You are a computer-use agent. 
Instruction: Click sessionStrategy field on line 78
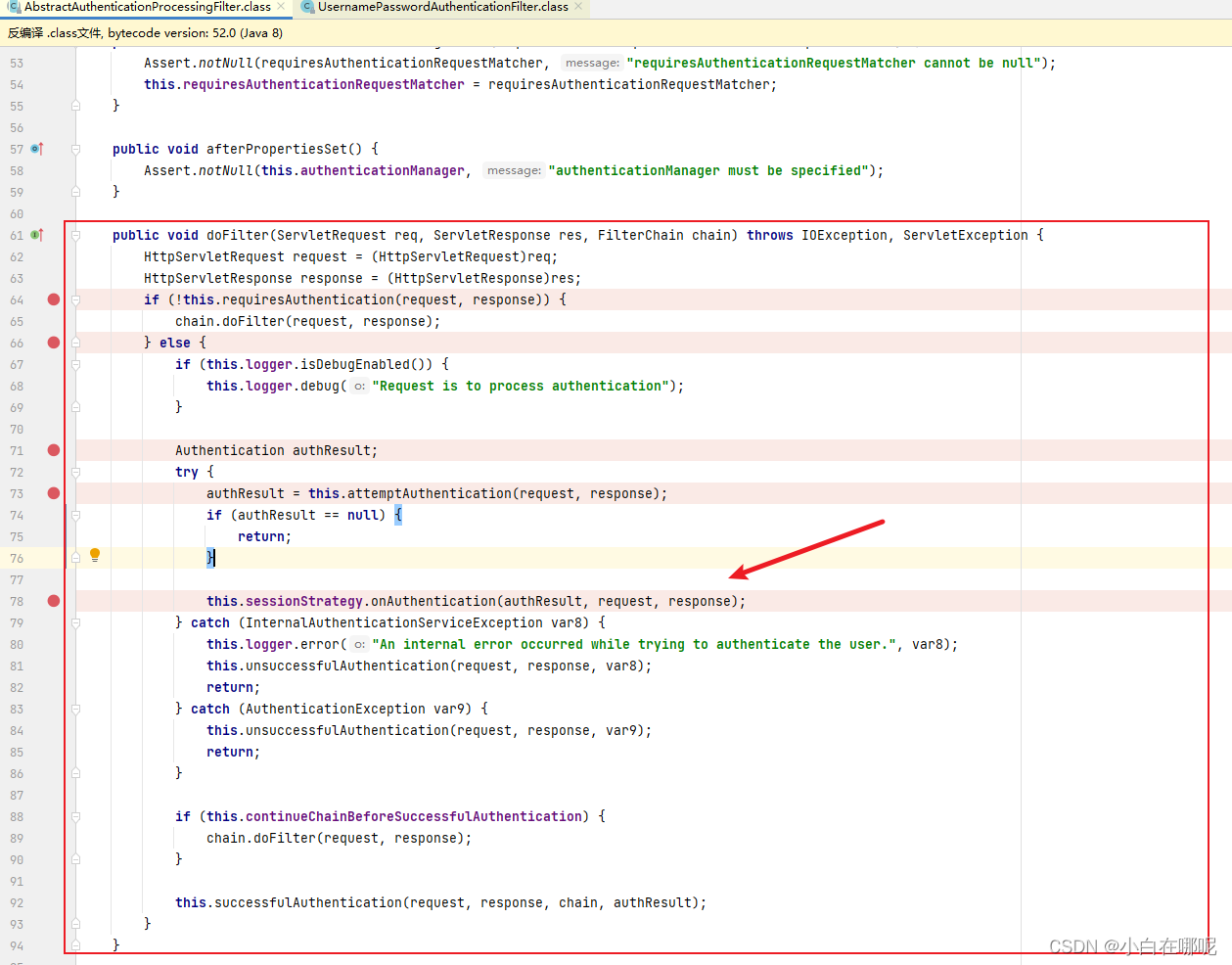pos(303,601)
